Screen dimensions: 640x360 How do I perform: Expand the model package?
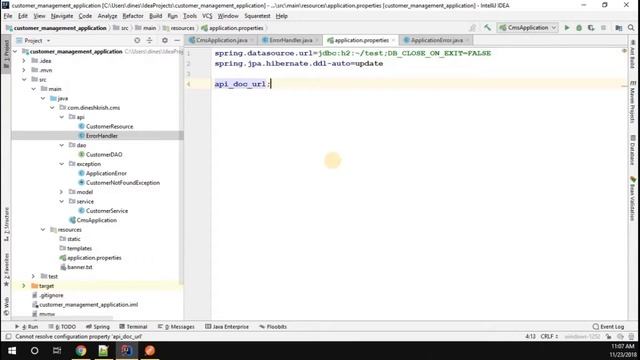(62, 192)
